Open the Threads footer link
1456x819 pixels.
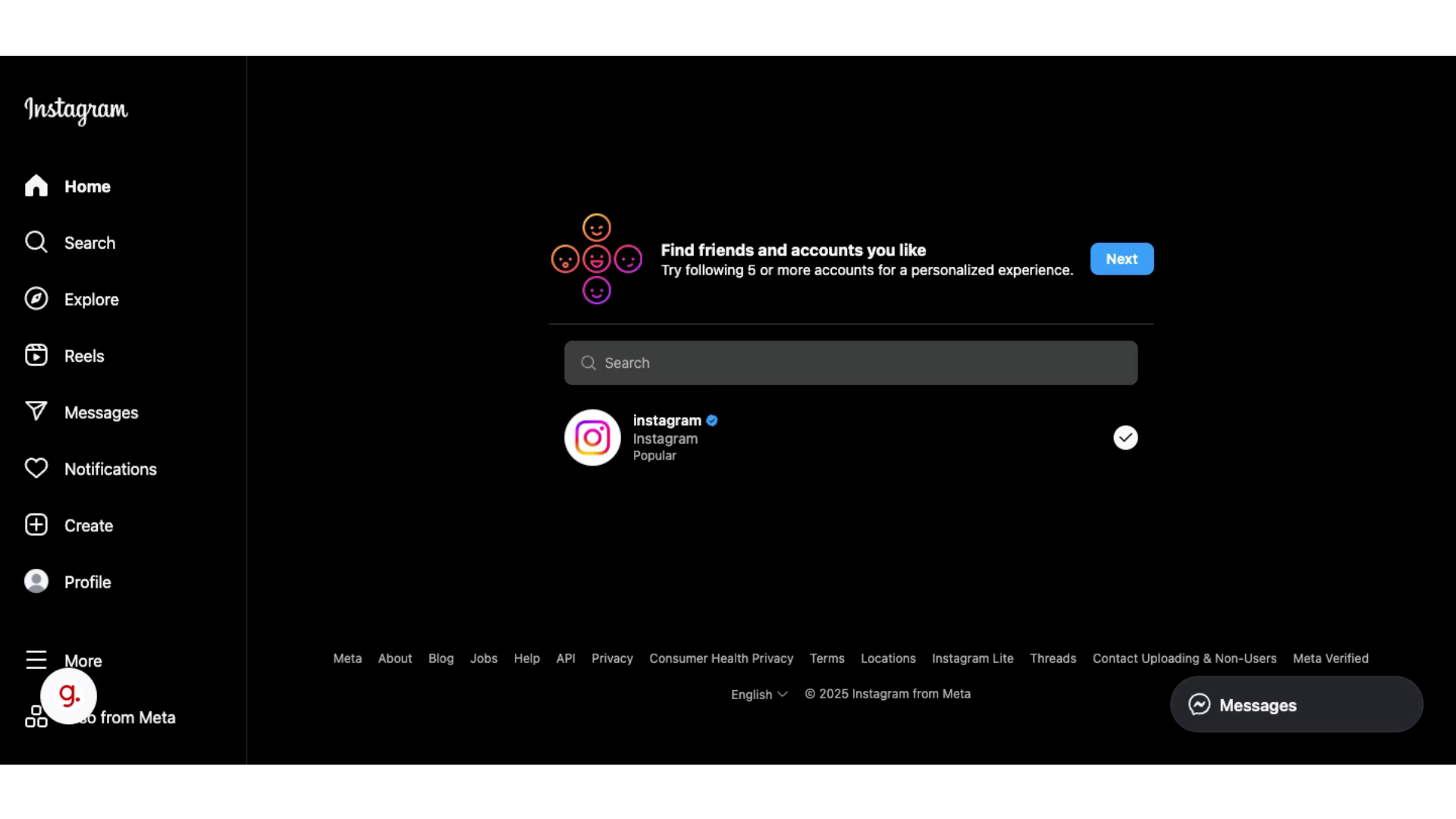coord(1053,658)
